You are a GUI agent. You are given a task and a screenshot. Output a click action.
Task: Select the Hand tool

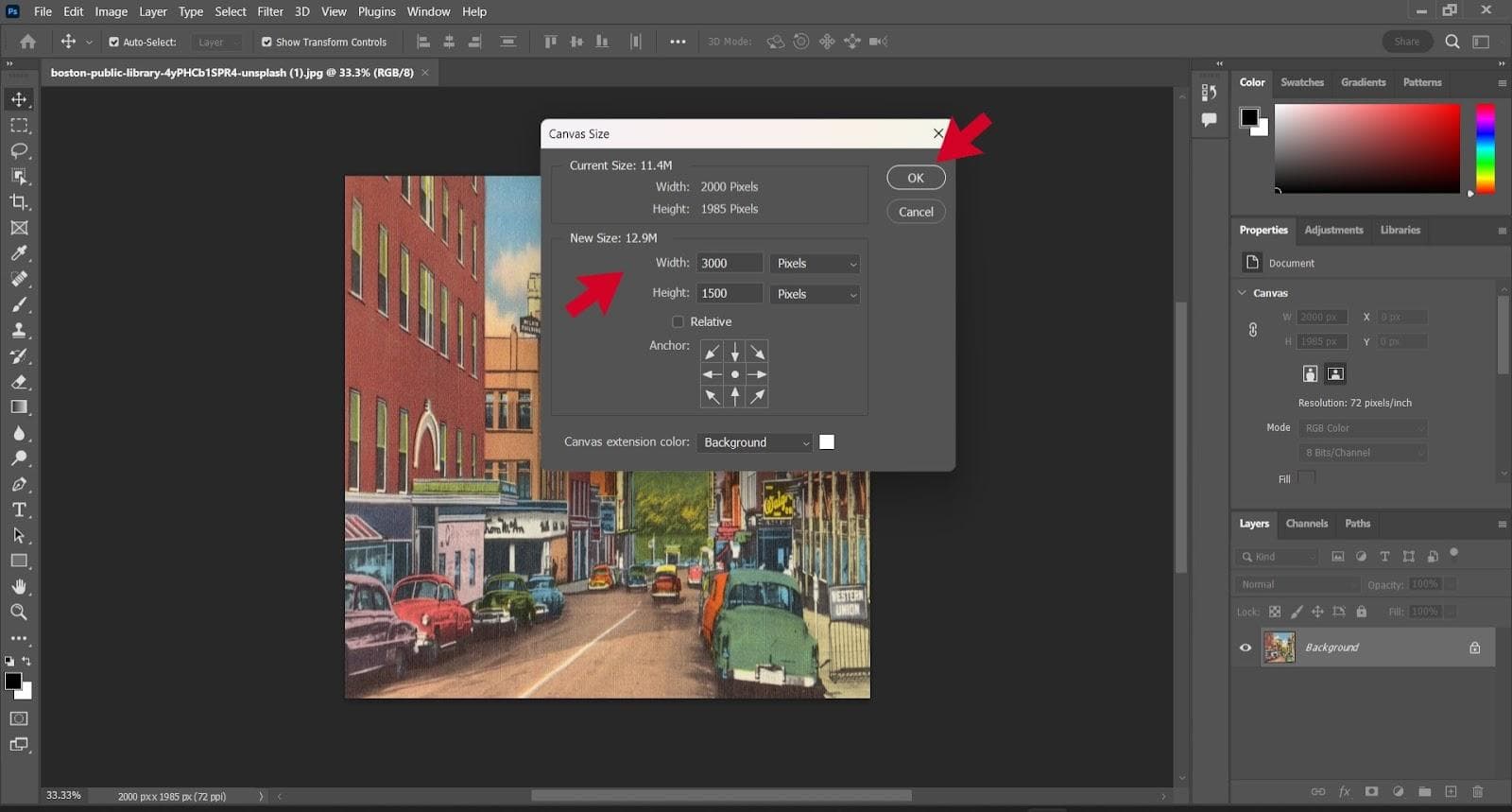coord(19,587)
